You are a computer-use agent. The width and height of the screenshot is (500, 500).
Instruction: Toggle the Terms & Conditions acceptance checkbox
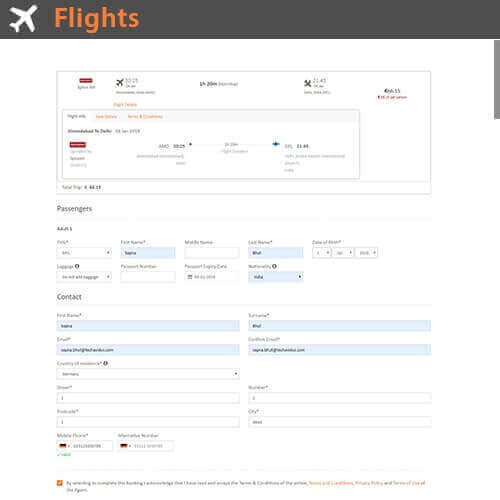coord(60,483)
